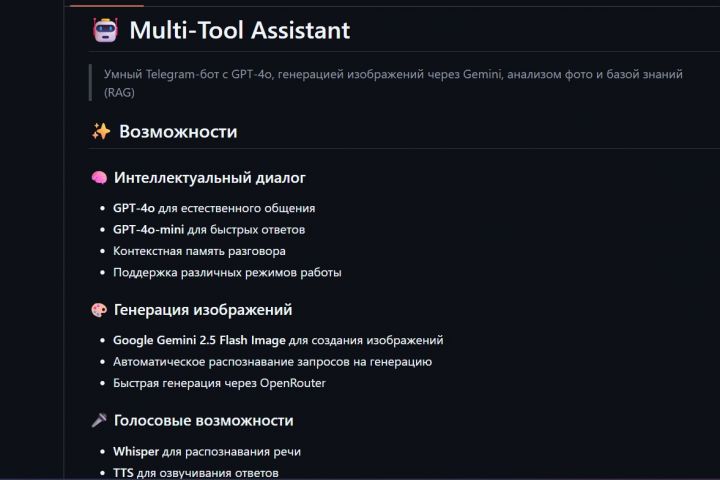720x480 pixels.
Task: Click the Автоматическое распознавание запросов bullet
Action: pyautogui.click(x=272, y=362)
